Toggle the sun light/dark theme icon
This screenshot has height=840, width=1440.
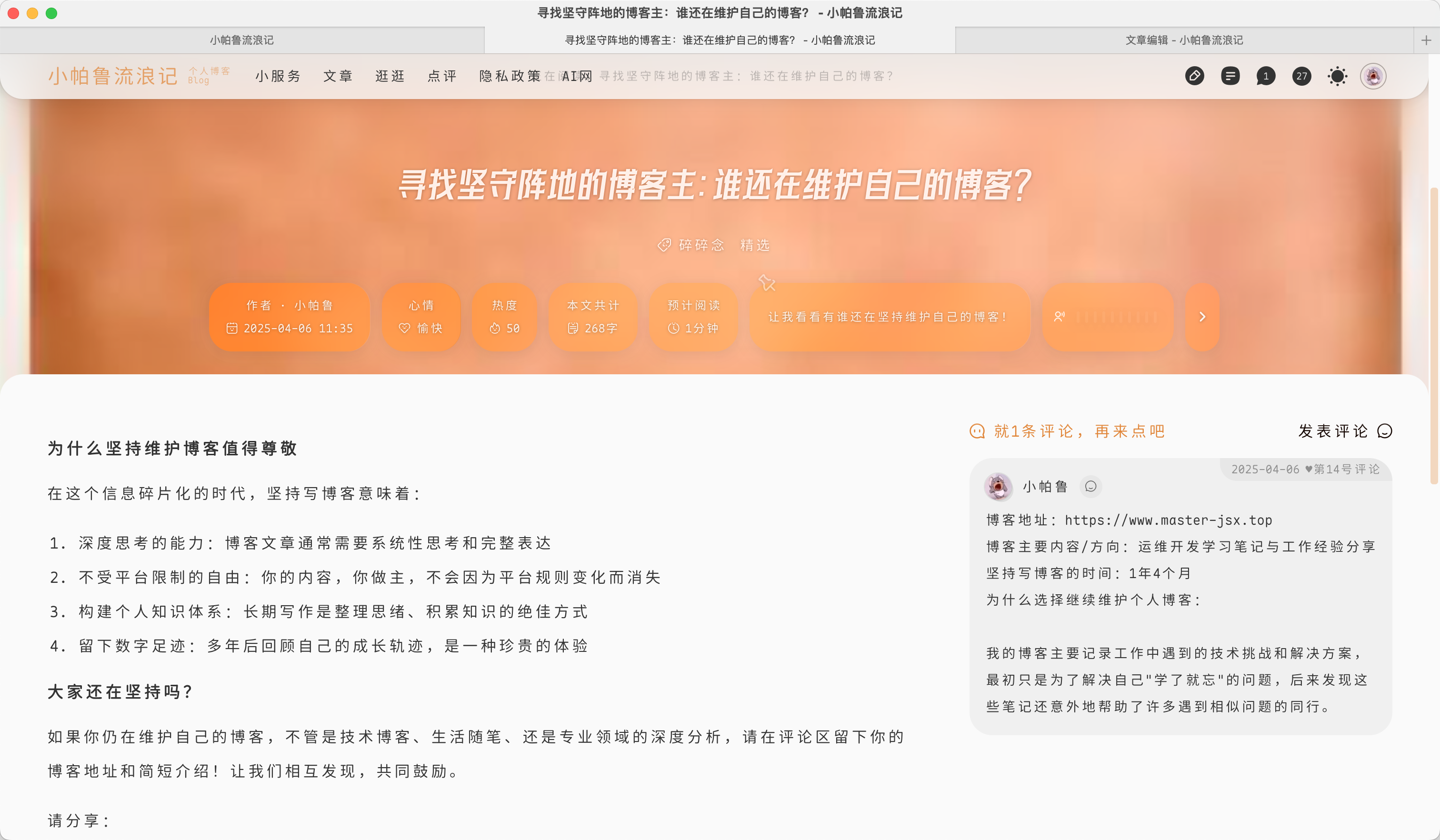(x=1337, y=76)
